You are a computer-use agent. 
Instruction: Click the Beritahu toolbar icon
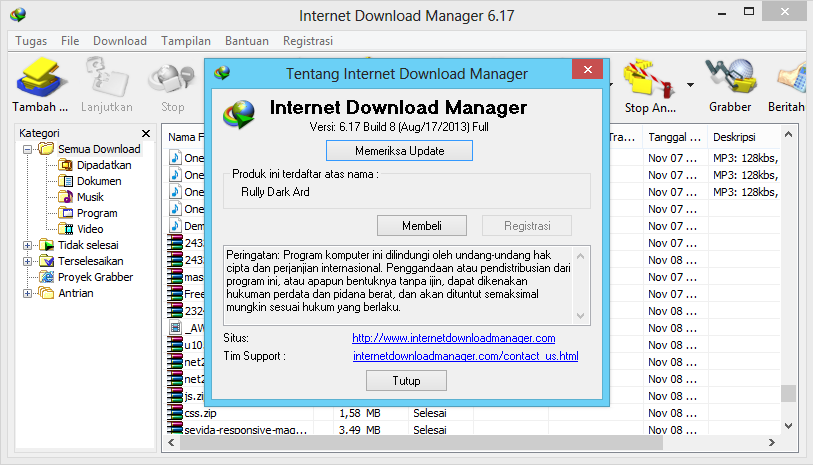tap(792, 79)
